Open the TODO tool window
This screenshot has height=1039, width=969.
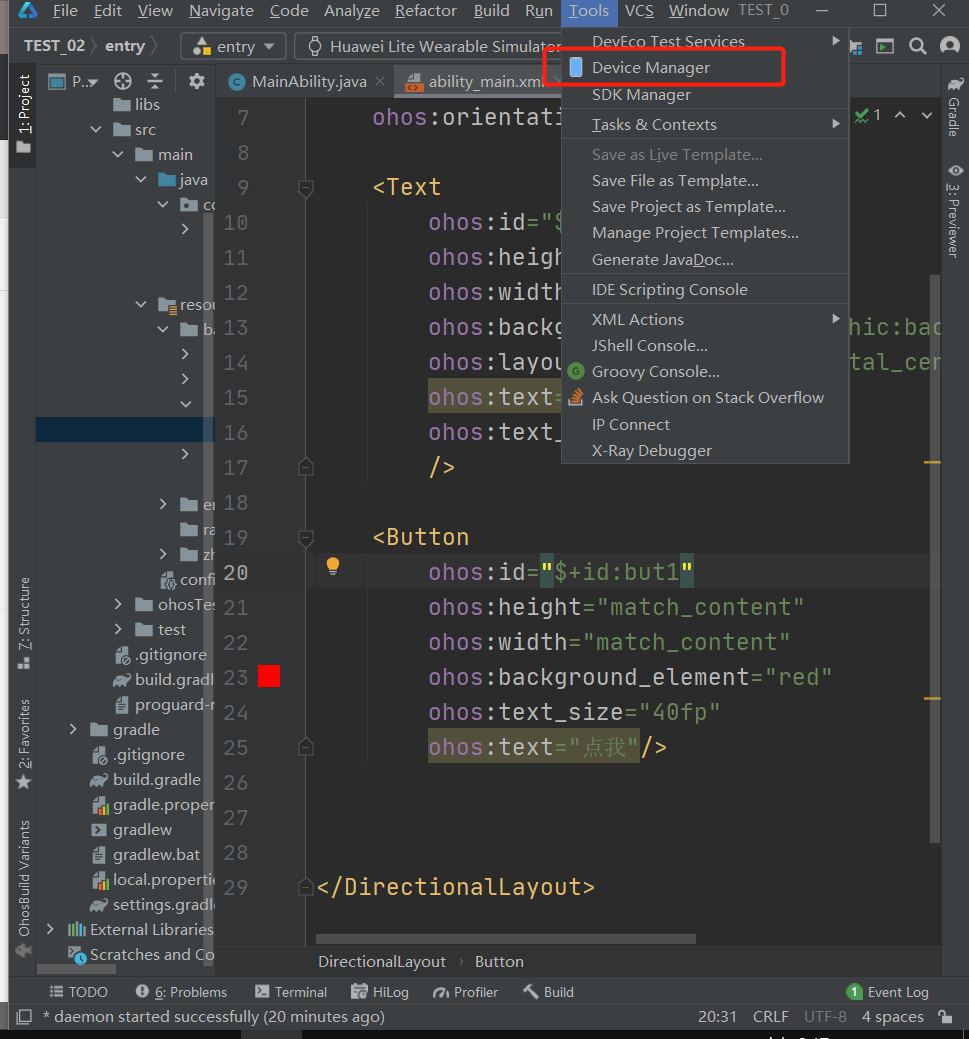point(78,991)
